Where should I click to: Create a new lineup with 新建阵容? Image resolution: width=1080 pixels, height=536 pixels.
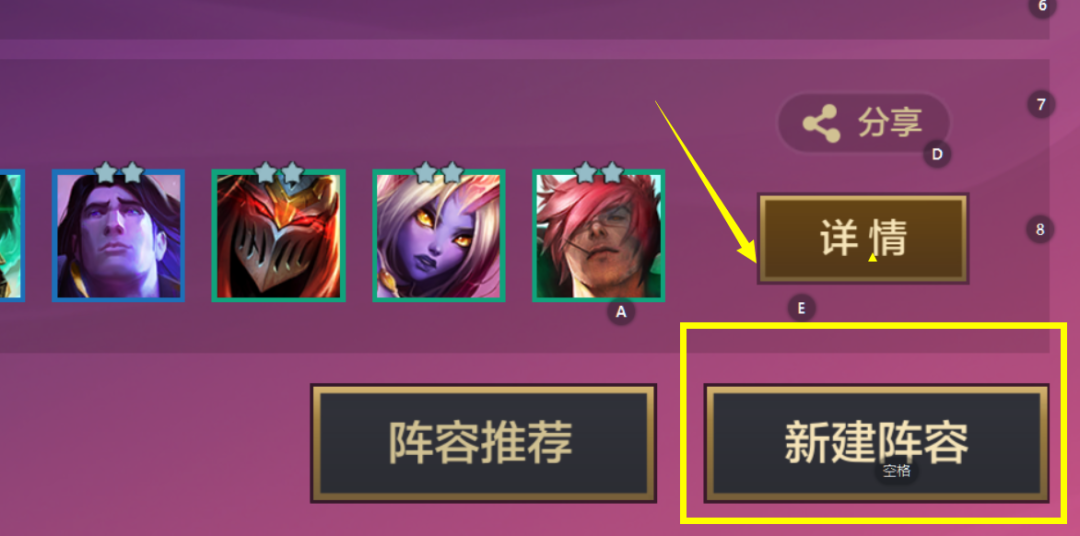click(x=876, y=442)
